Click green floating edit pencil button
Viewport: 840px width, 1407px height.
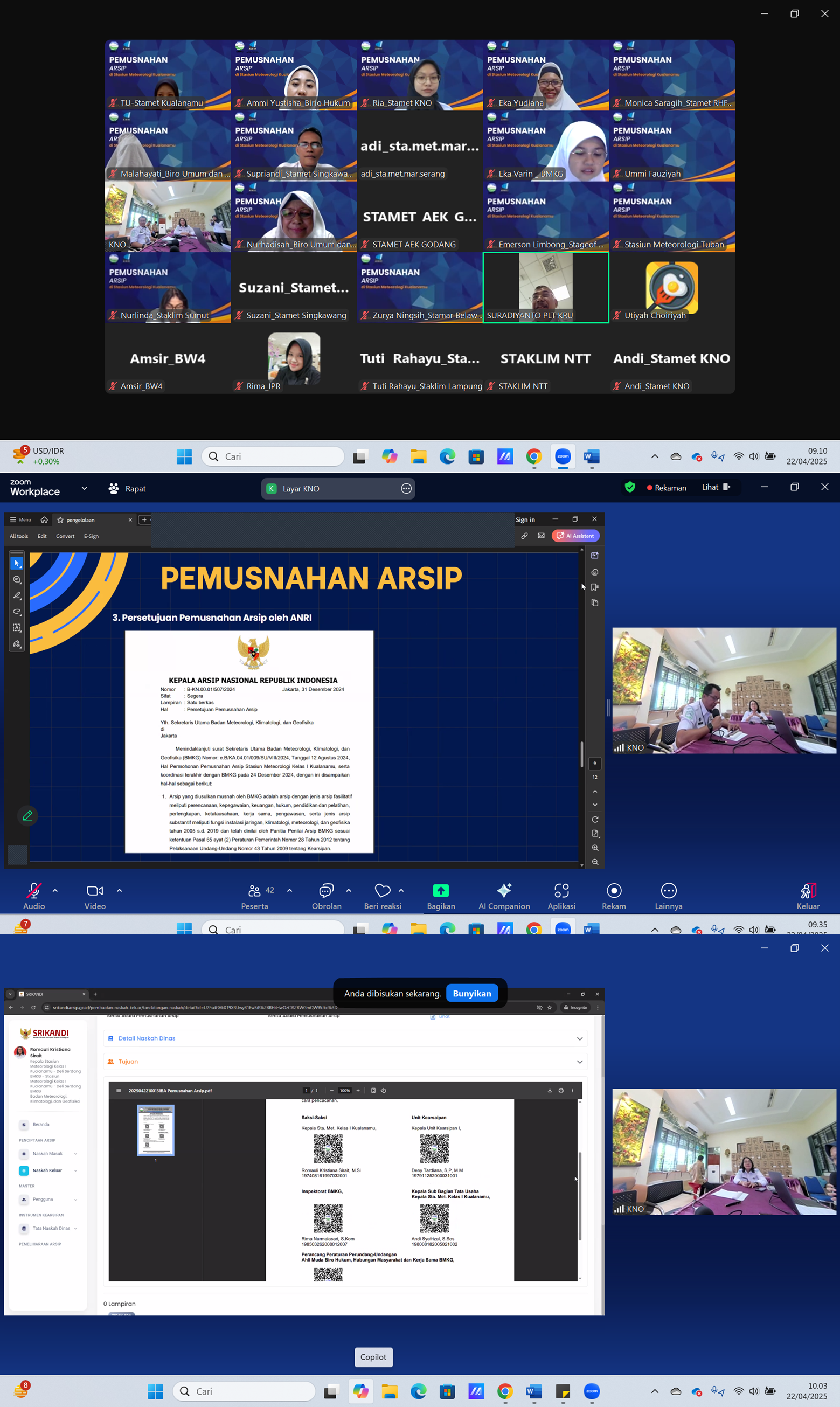[x=27, y=816]
